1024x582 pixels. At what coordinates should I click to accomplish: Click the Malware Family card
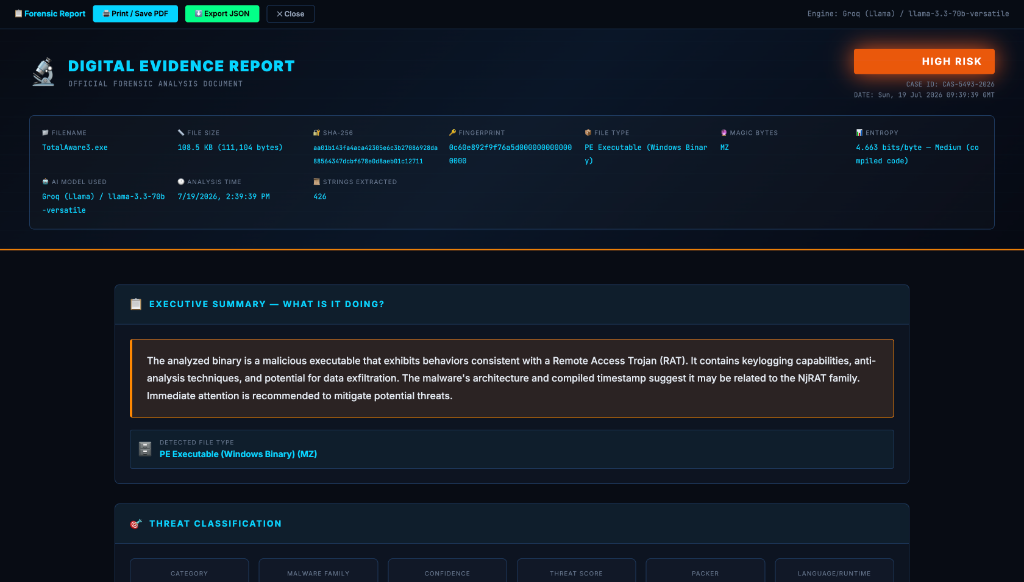pos(318,570)
